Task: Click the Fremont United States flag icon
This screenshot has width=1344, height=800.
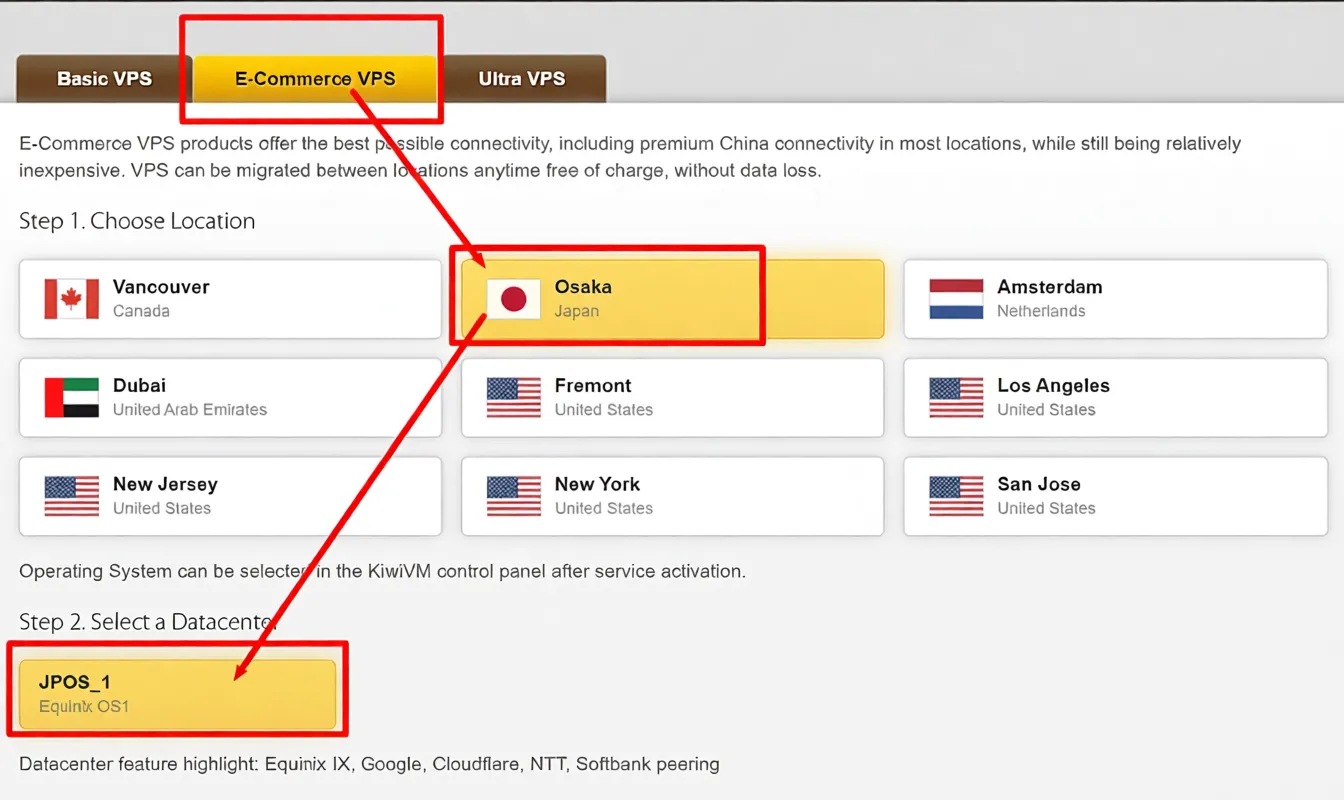Action: [x=514, y=397]
